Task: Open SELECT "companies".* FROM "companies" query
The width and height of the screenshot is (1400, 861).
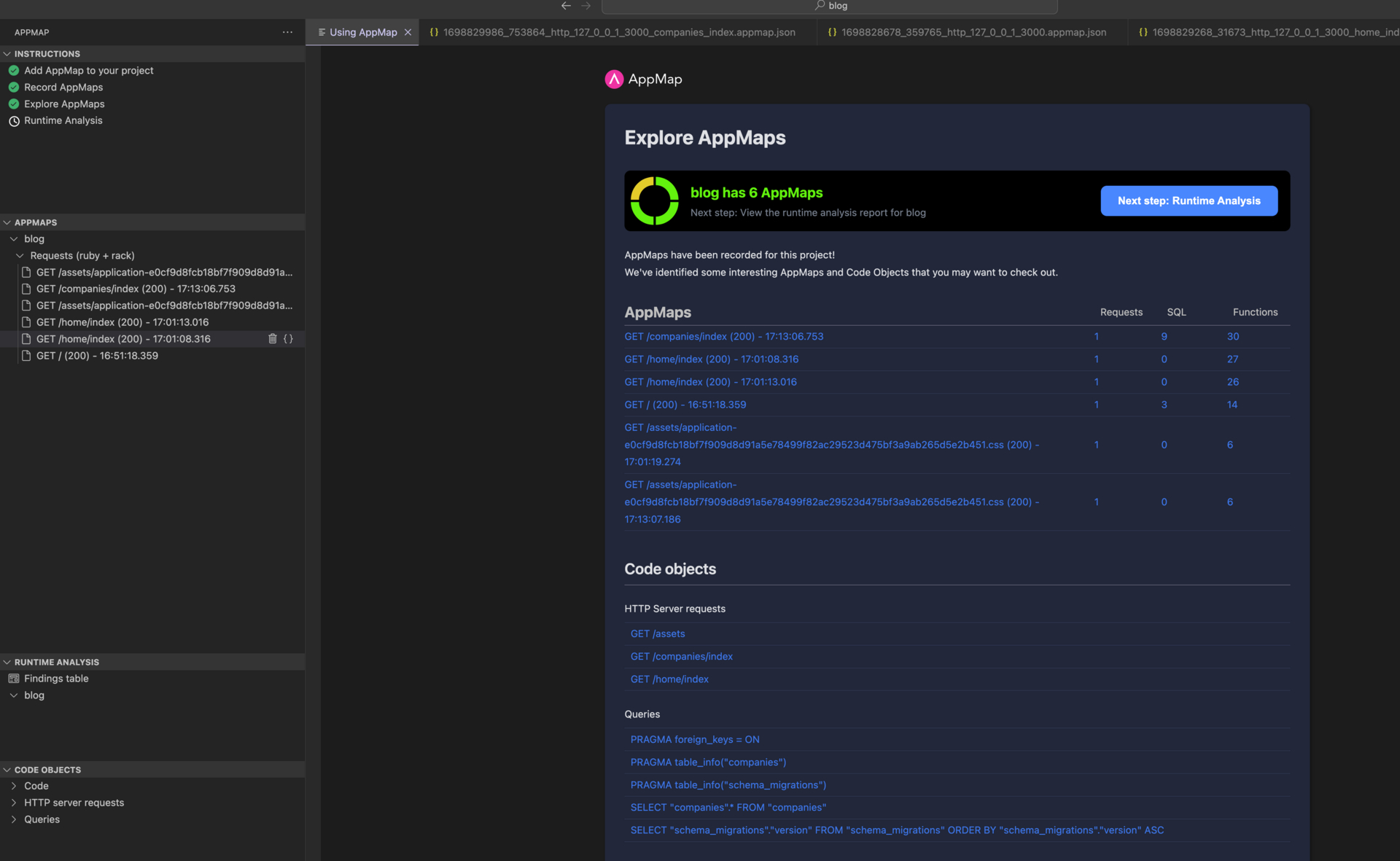Action: click(x=728, y=808)
